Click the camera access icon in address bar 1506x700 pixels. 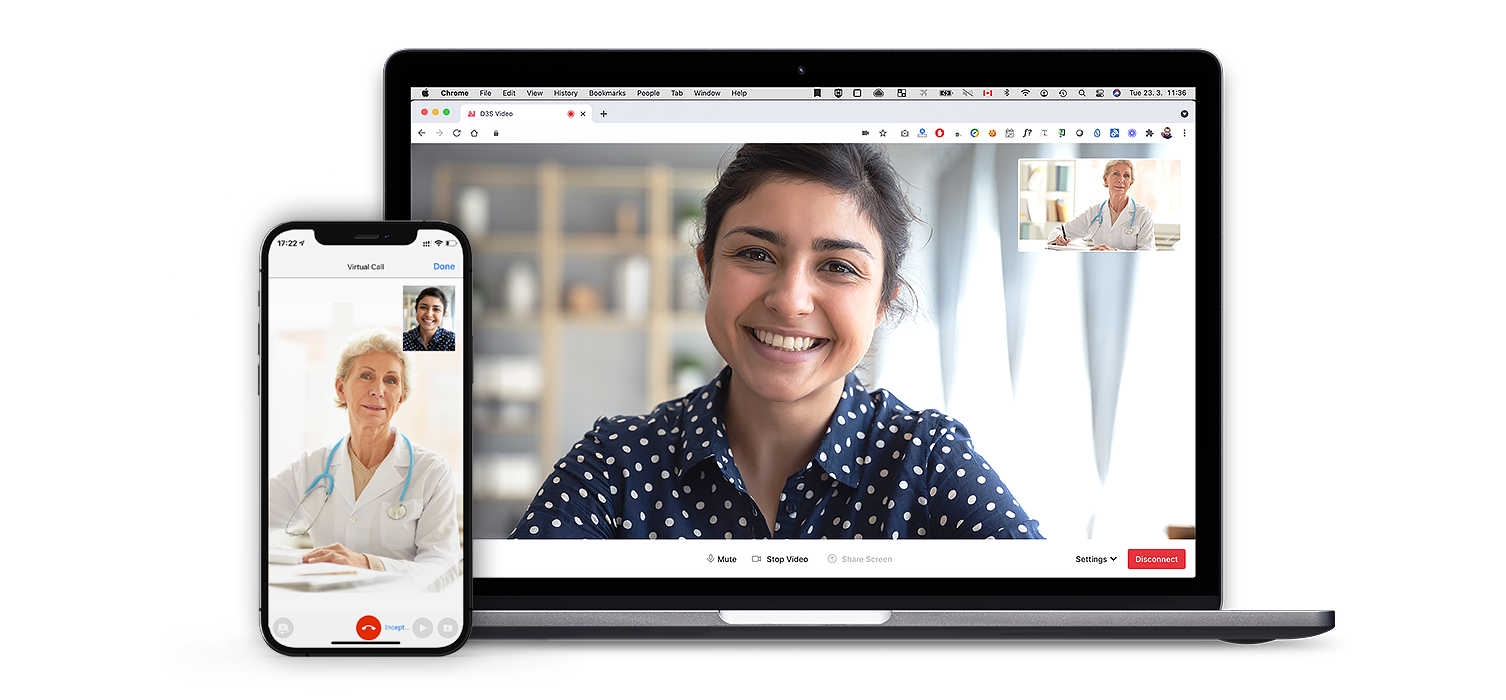(865, 133)
